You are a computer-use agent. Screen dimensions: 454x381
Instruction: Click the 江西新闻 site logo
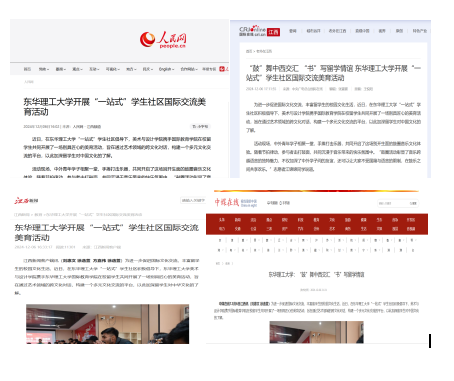[26, 201]
